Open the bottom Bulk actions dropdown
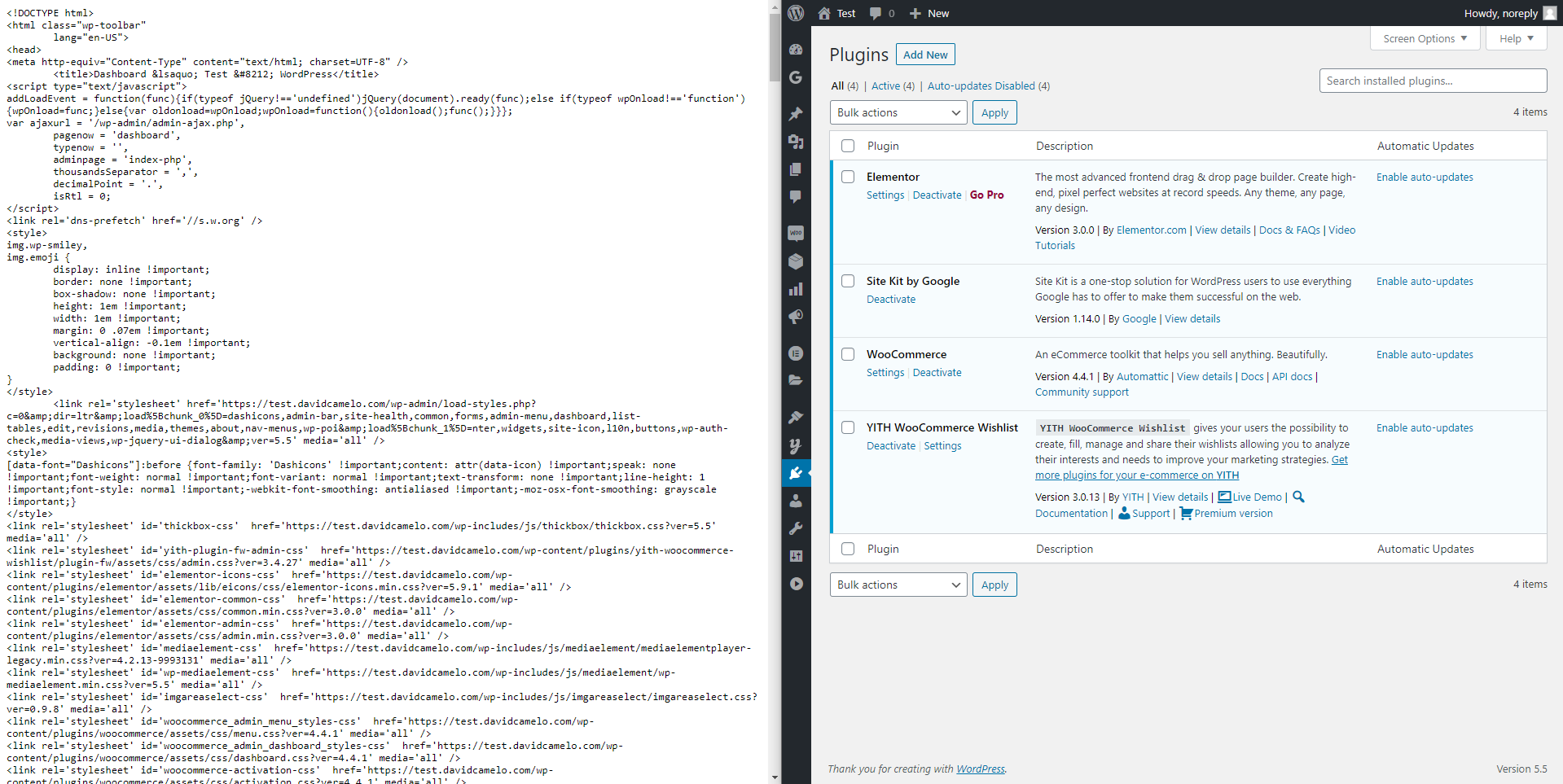 (x=898, y=585)
